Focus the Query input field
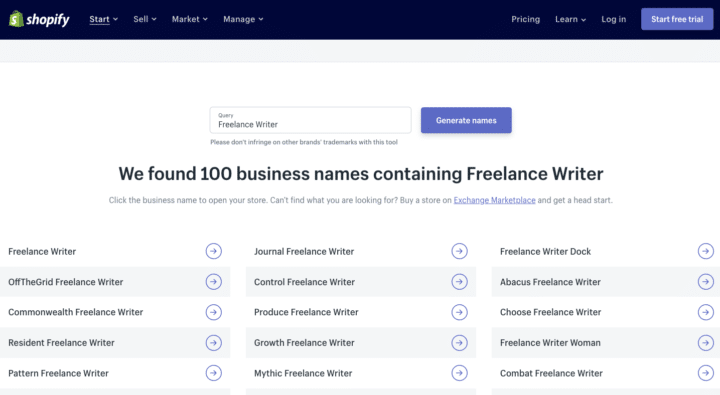Screen dimensions: 720x395 [310, 120]
